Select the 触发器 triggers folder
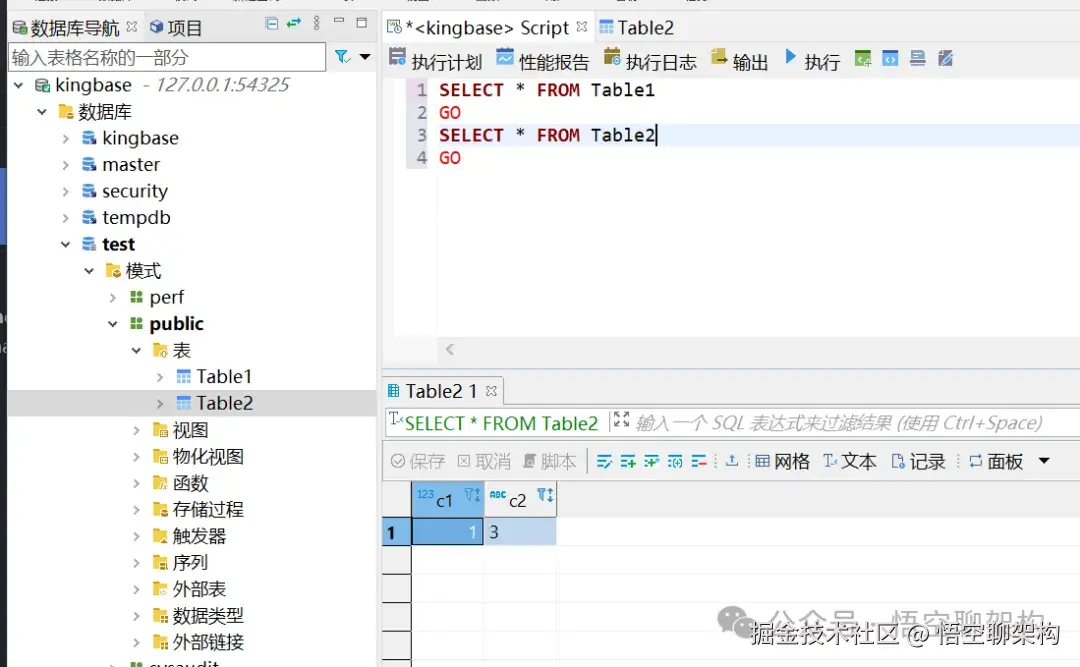The height and width of the screenshot is (667, 1080). (199, 536)
